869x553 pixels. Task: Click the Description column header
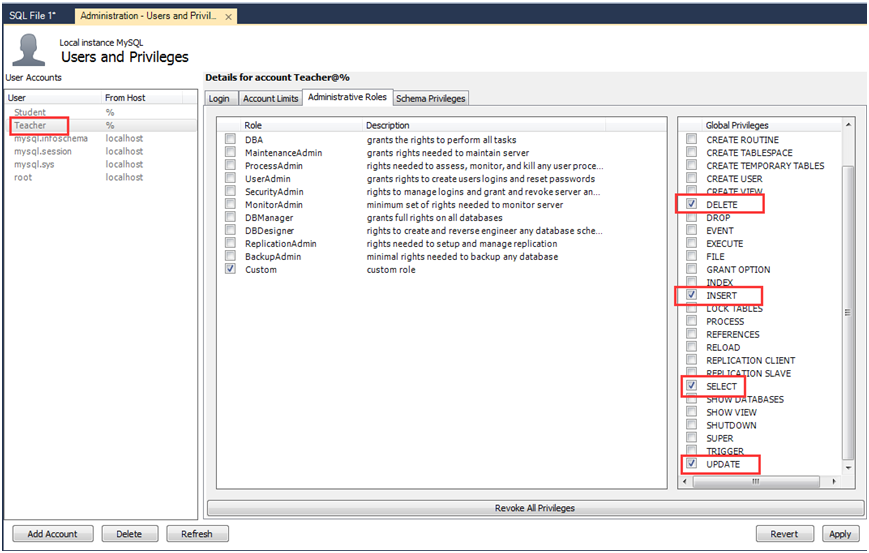tap(484, 125)
